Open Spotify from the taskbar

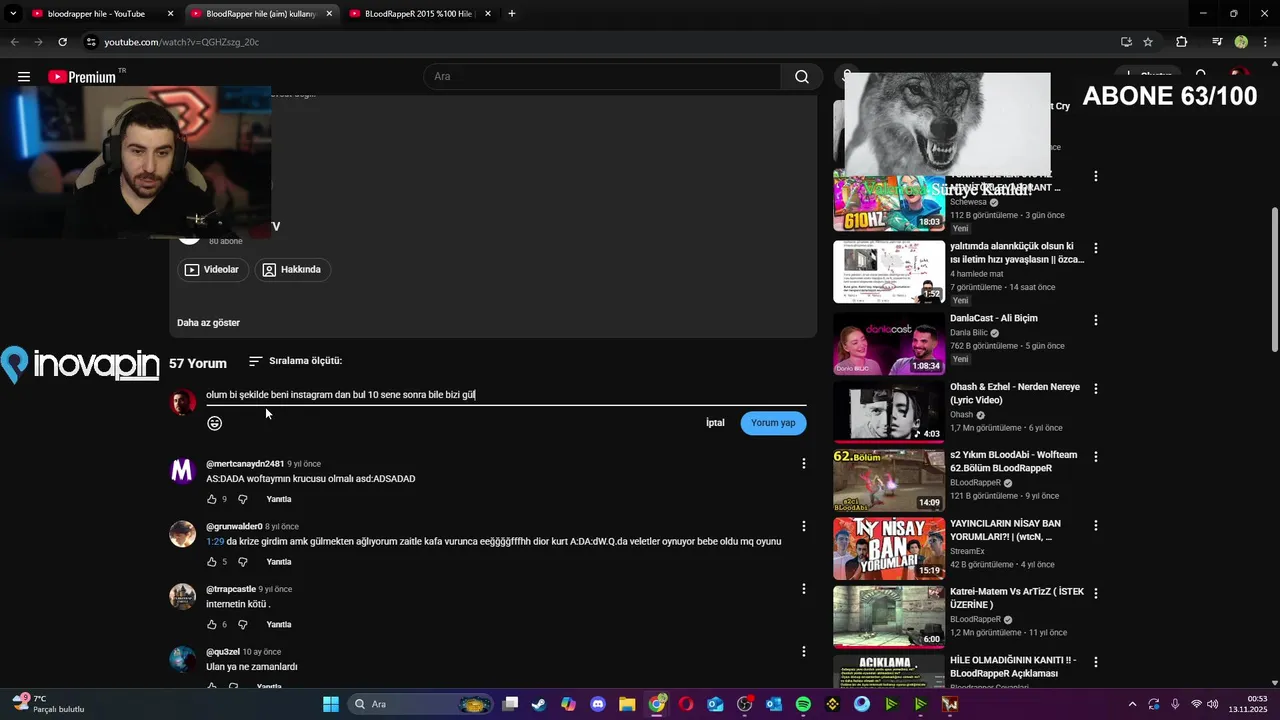coord(803,704)
